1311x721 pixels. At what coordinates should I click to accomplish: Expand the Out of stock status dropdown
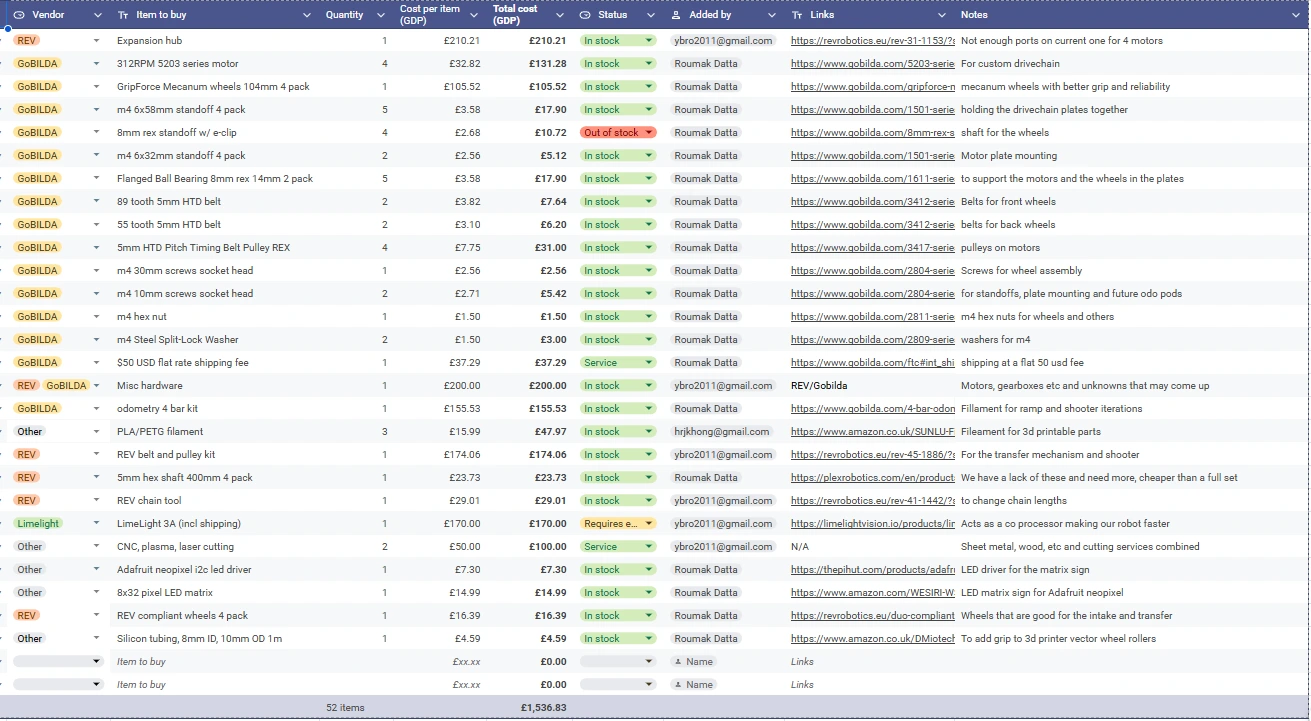pos(649,133)
